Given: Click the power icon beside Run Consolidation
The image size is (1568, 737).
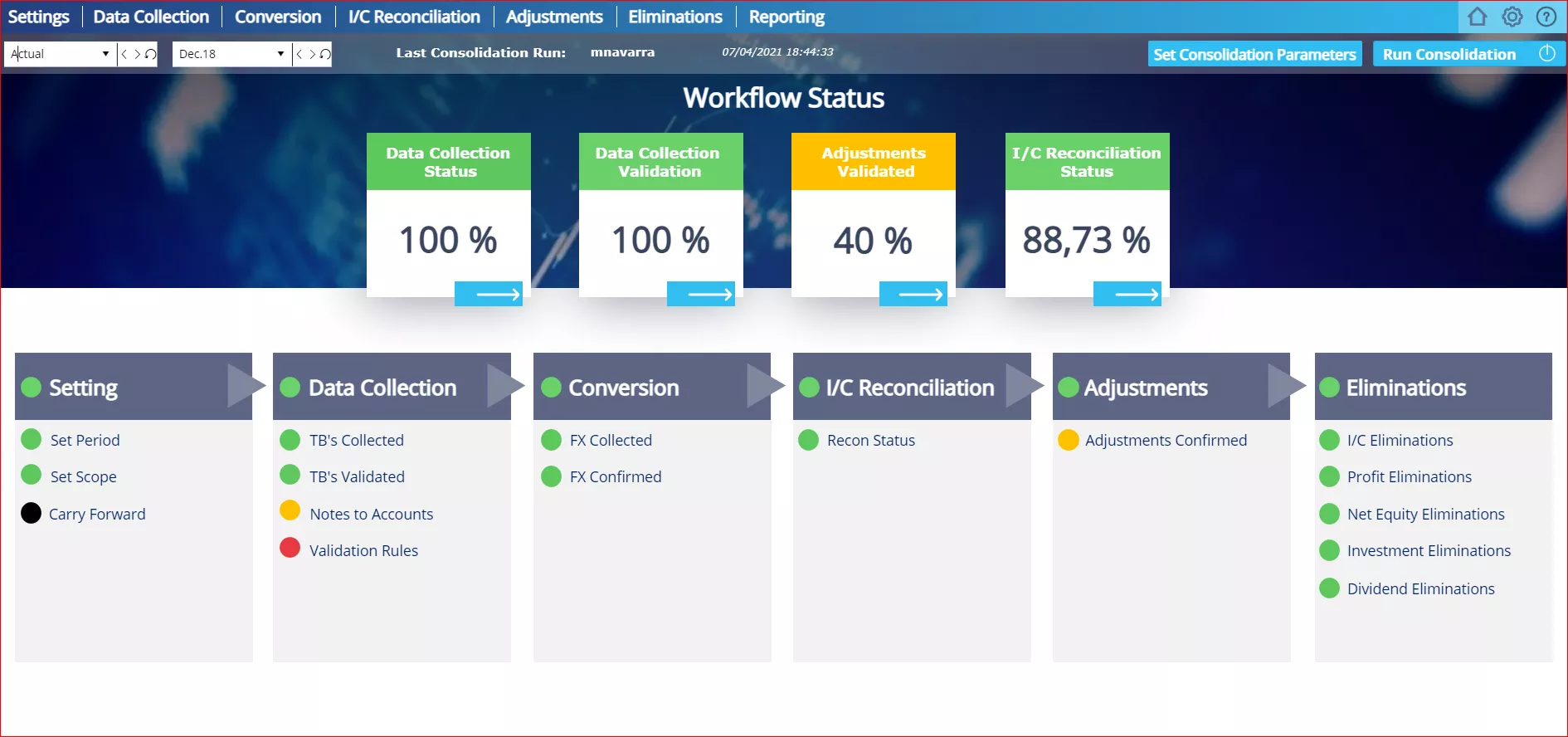Looking at the screenshot, I should (1547, 54).
